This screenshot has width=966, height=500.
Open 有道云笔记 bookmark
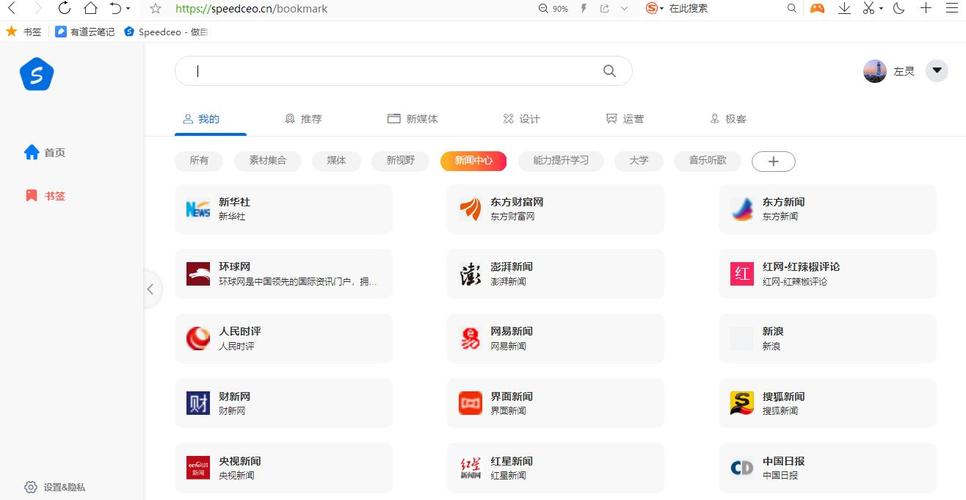85,31
